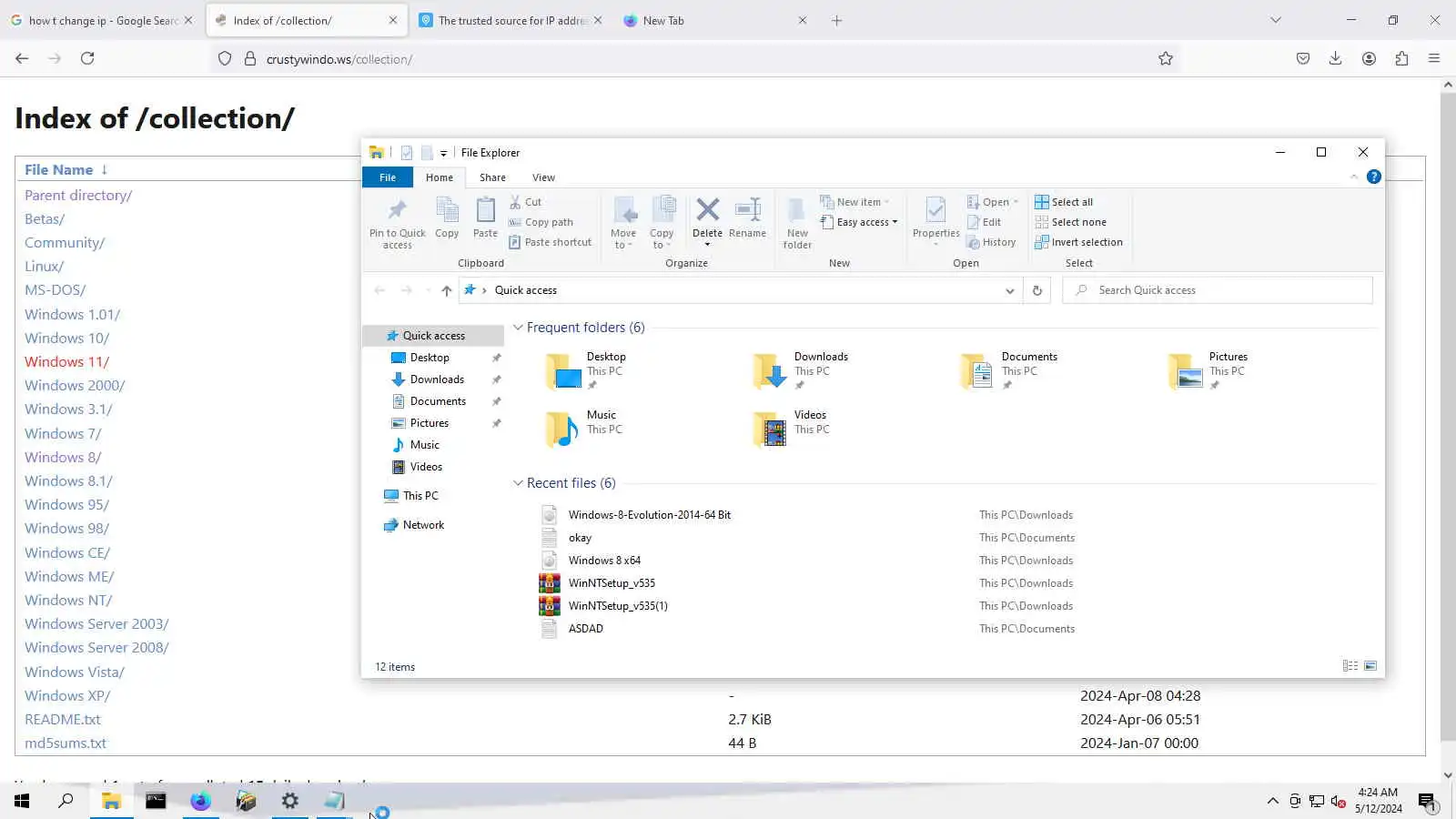Click the Copy icon in Clipboard group
The width and height of the screenshot is (1456, 819).
pos(447,218)
